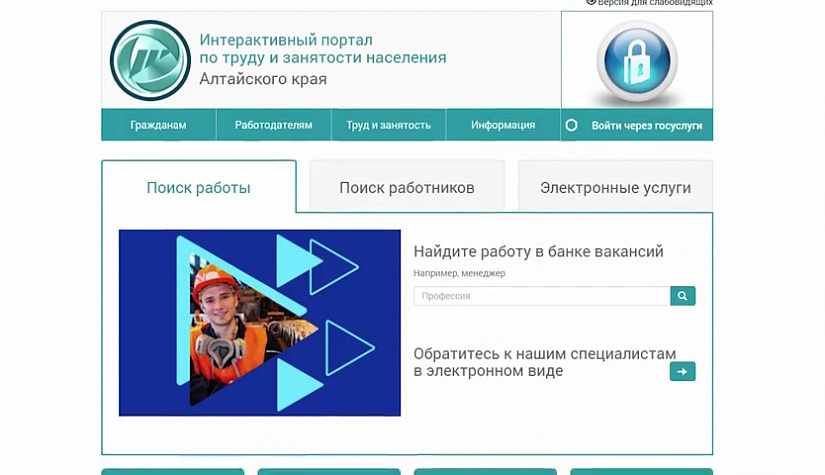Expand the Труд и занятость menu
This screenshot has height=475, width=825.
pyautogui.click(x=388, y=125)
